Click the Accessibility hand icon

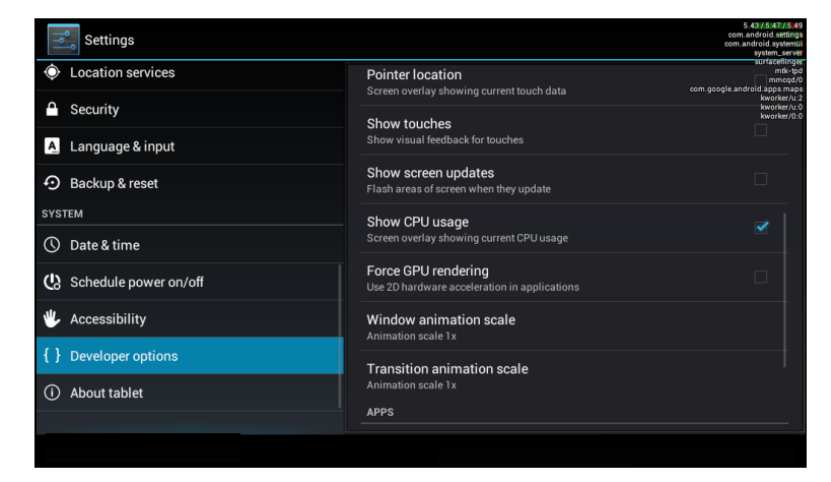tap(52, 319)
